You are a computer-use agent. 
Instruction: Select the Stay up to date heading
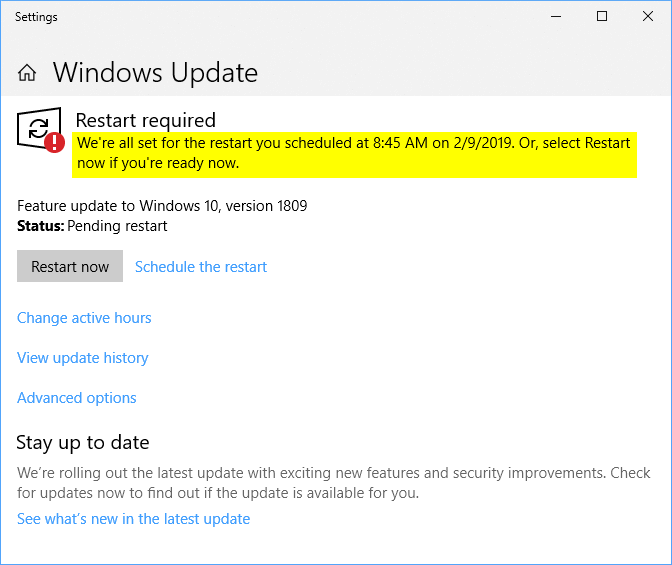pyautogui.click(x=83, y=443)
